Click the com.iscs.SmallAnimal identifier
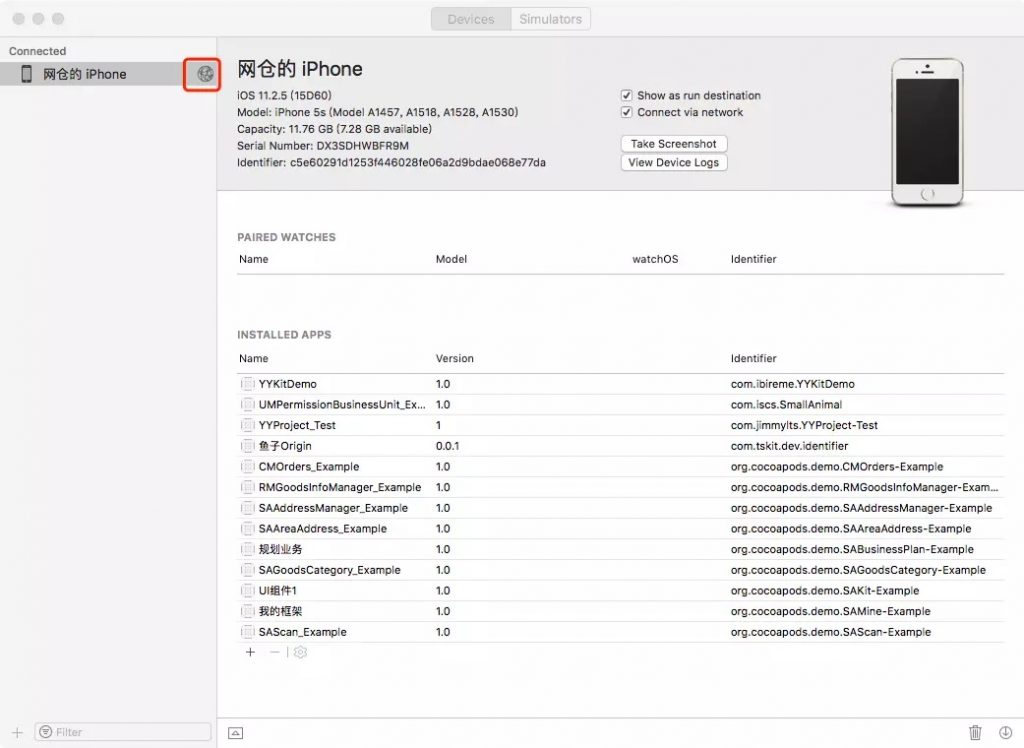 [x=786, y=404]
